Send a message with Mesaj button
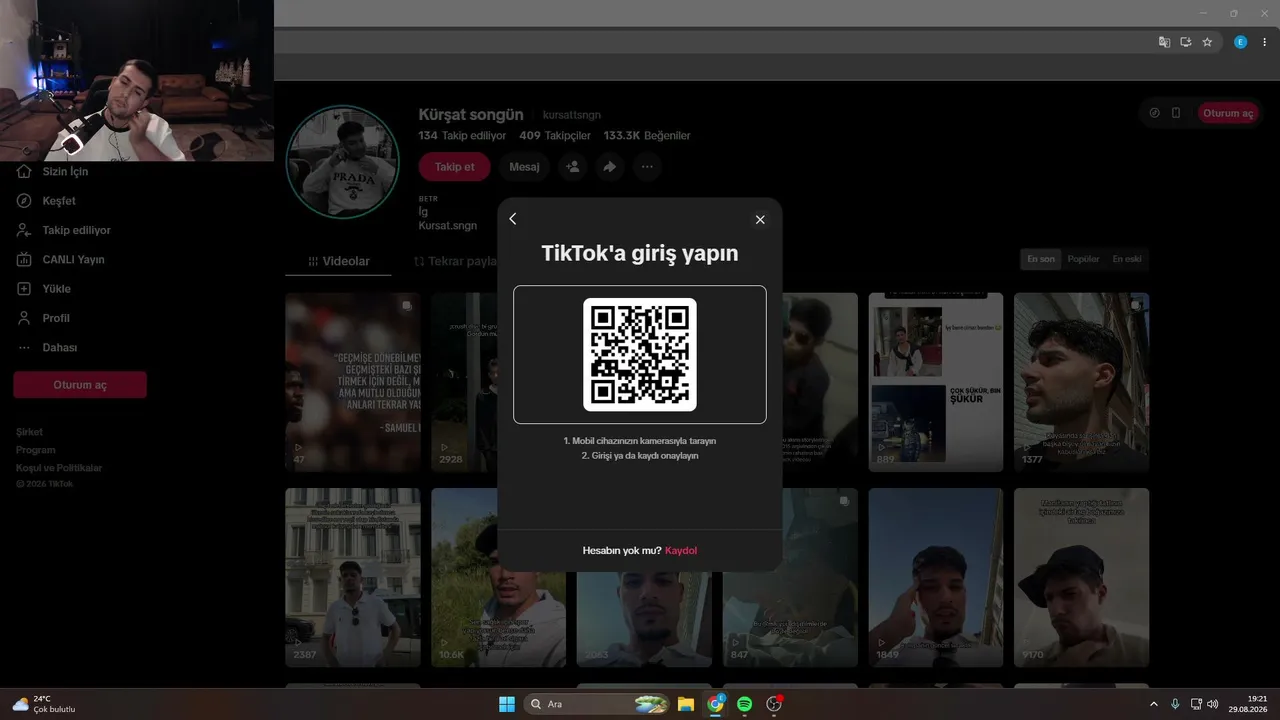 click(x=524, y=167)
